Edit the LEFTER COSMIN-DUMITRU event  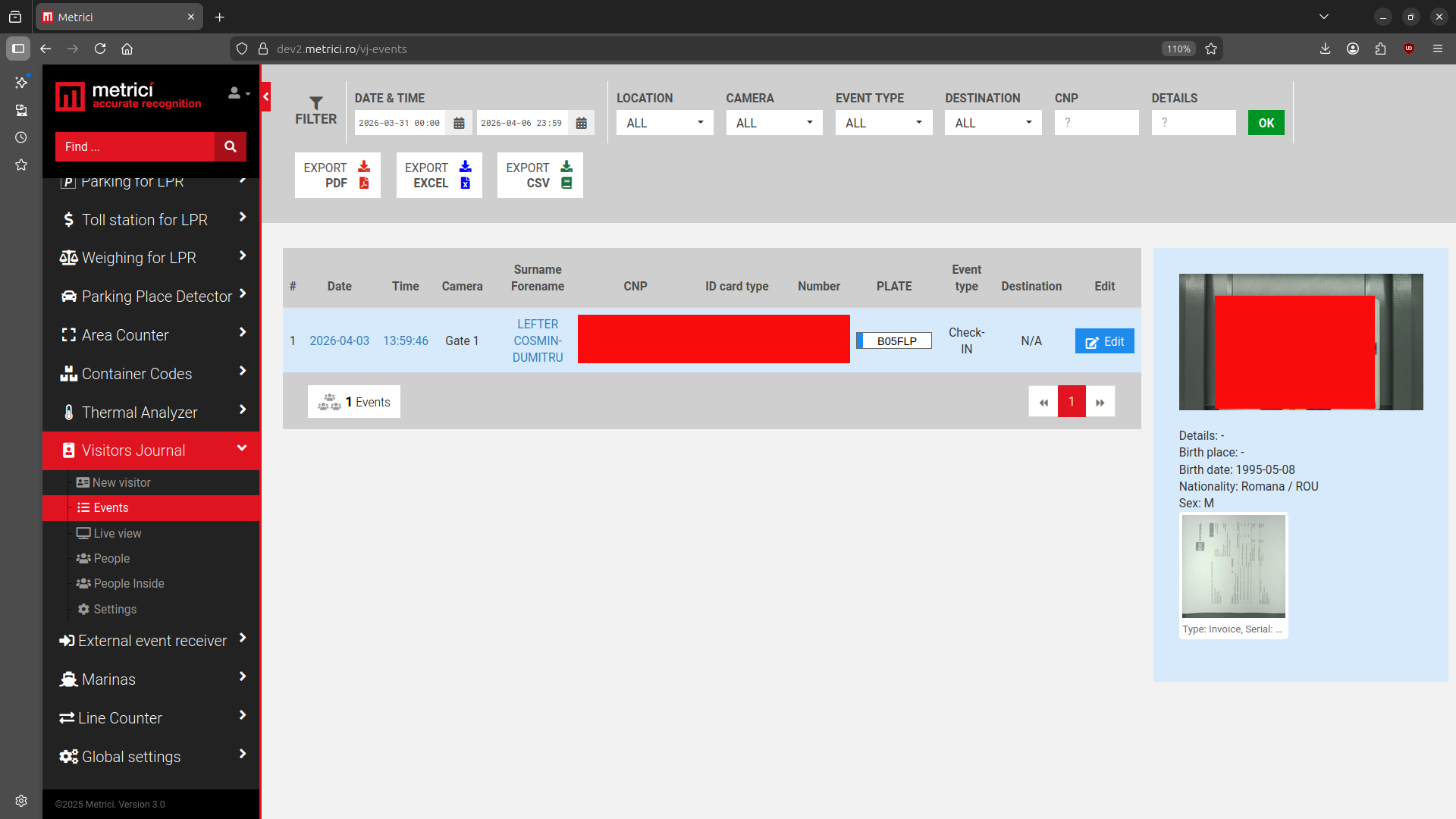pos(1104,341)
